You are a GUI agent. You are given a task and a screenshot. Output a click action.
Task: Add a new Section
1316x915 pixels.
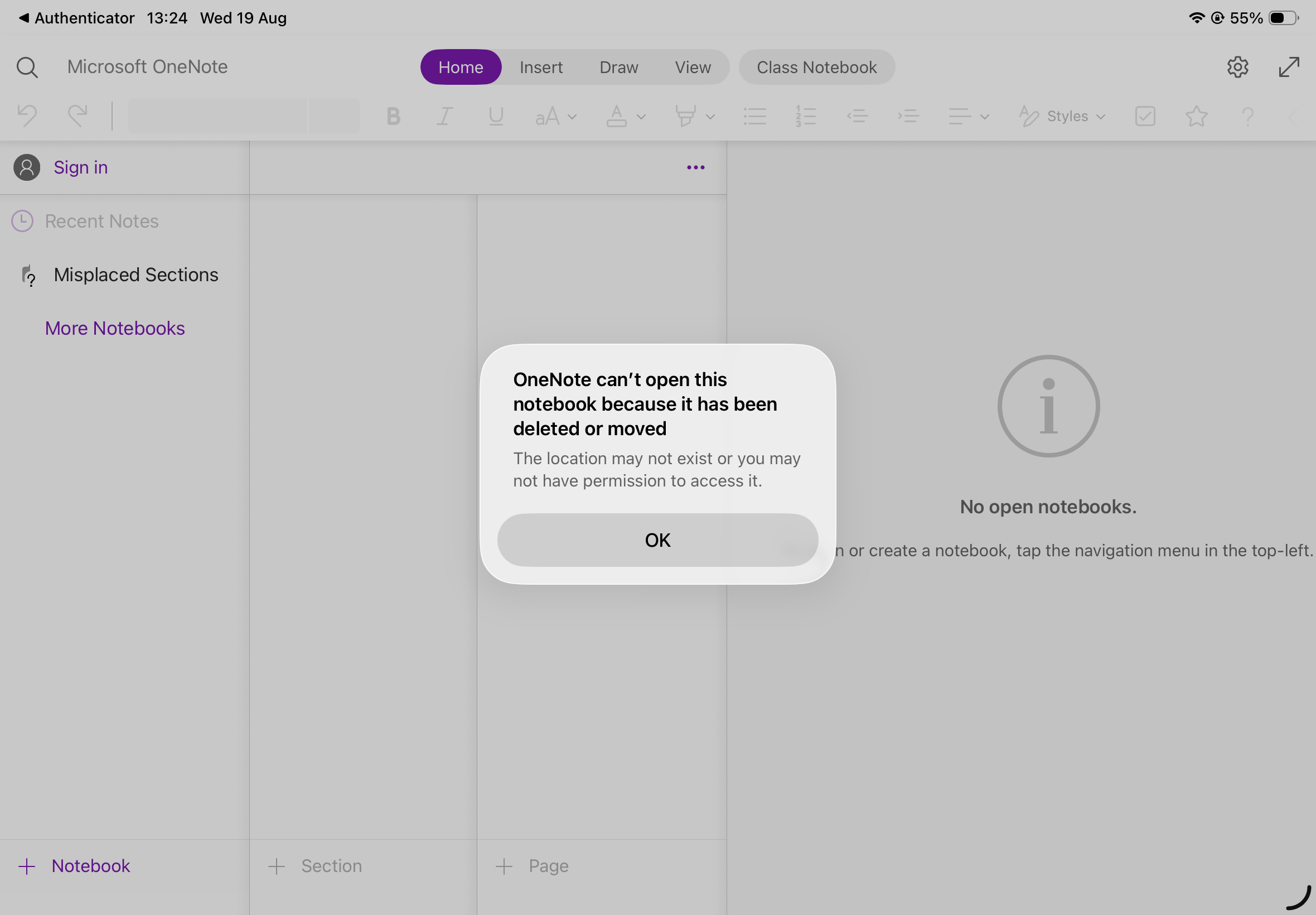pyautogui.click(x=315, y=866)
